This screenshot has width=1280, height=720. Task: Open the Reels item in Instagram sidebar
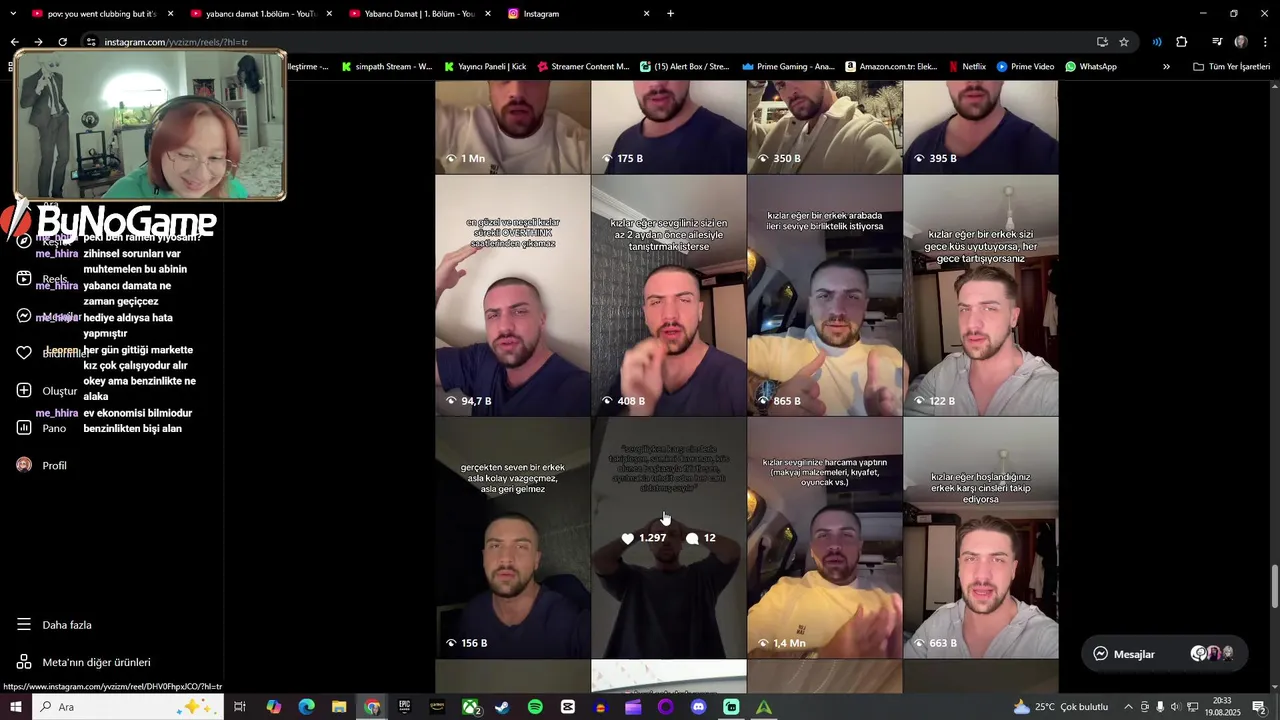pos(43,279)
